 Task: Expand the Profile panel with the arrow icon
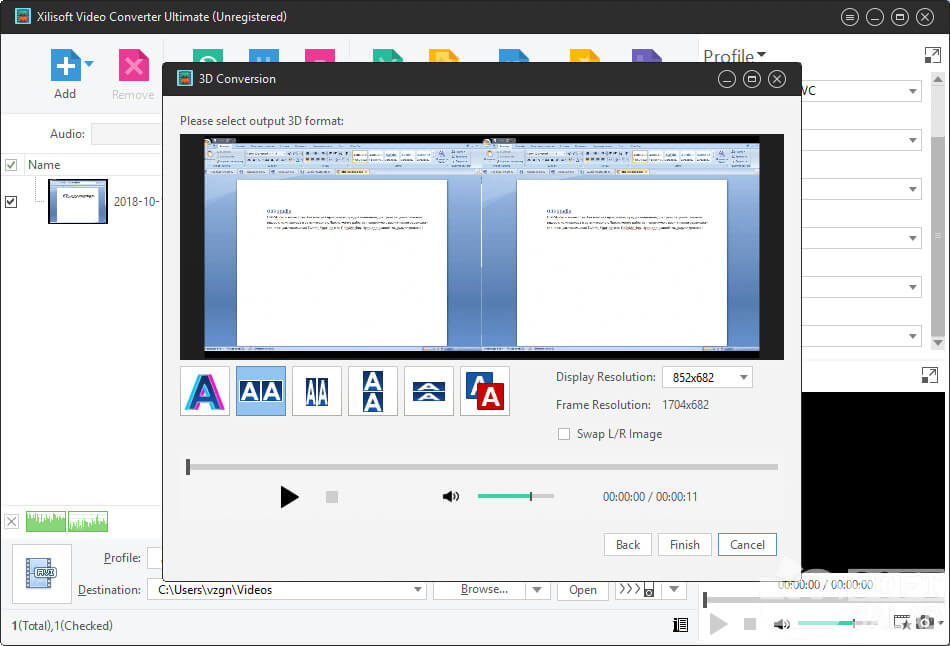[x=932, y=56]
